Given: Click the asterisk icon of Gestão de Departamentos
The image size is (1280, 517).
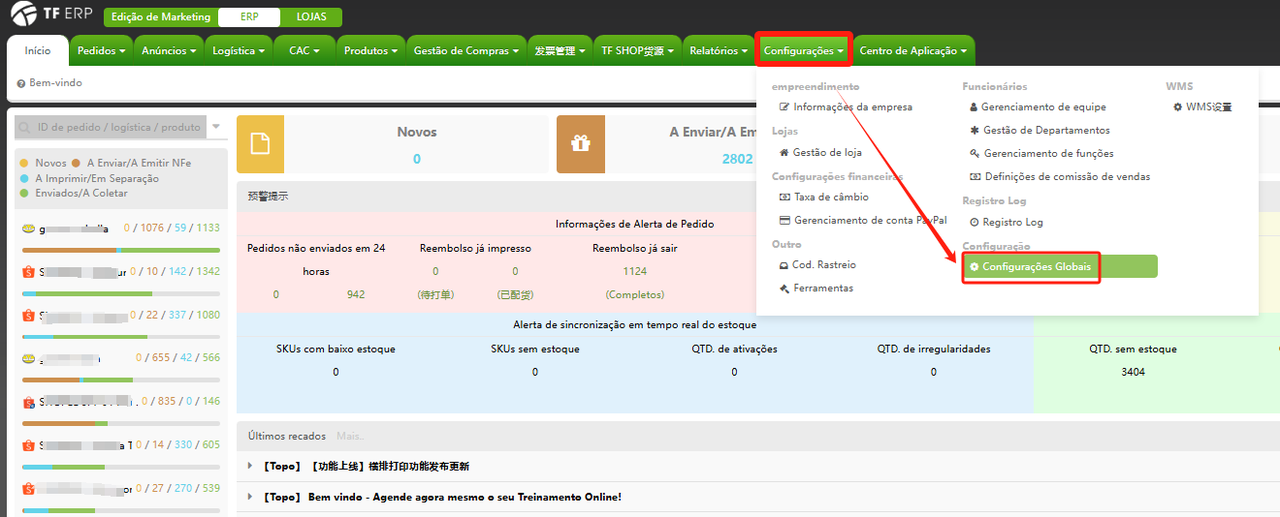Looking at the screenshot, I should 975,130.
